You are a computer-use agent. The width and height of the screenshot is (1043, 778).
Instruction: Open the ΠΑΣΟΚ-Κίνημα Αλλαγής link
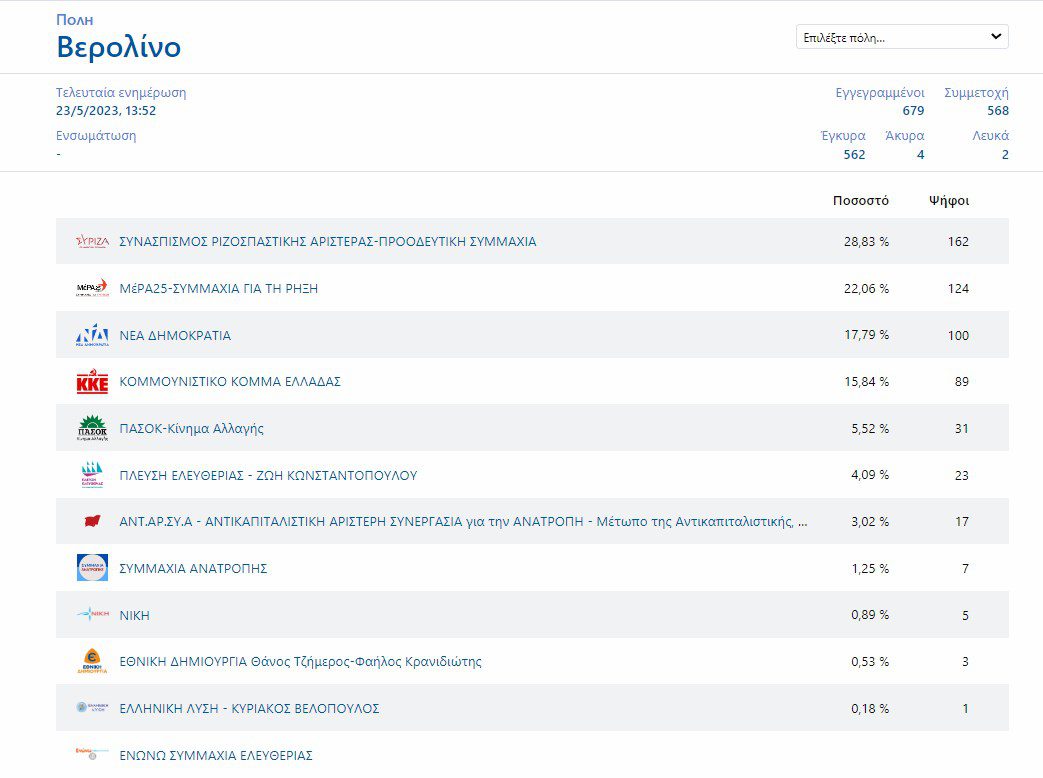click(x=191, y=429)
